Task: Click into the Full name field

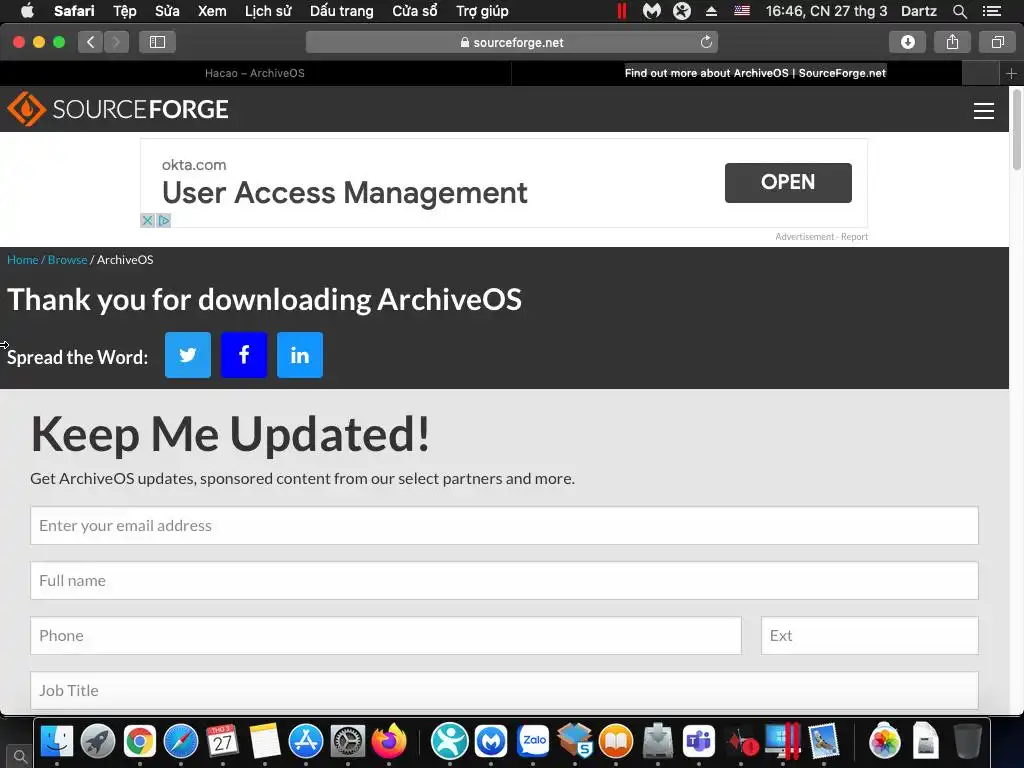Action: (x=504, y=580)
